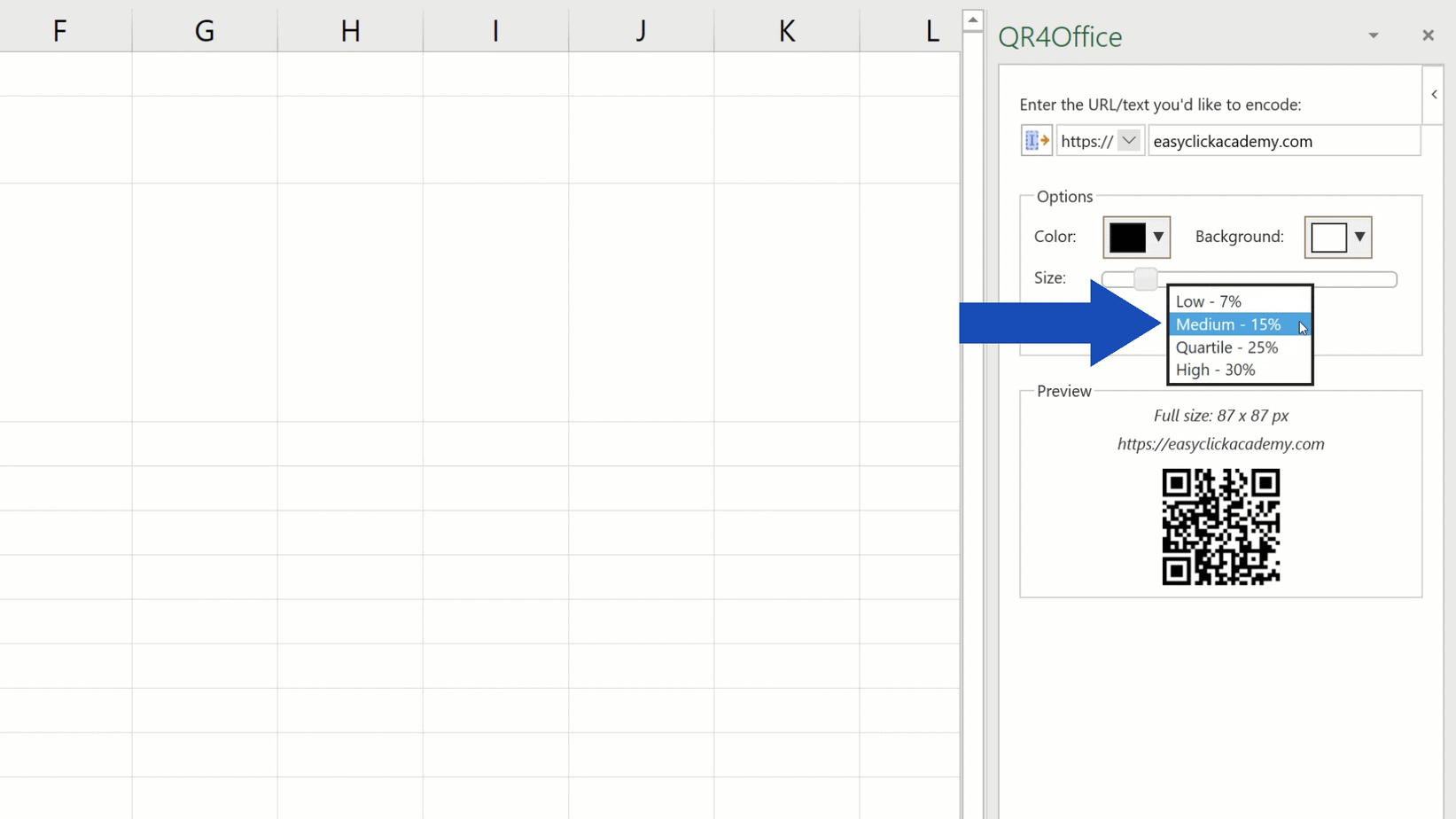The height and width of the screenshot is (819, 1456).
Task: Click the white Background swatch
Action: [1328, 237]
